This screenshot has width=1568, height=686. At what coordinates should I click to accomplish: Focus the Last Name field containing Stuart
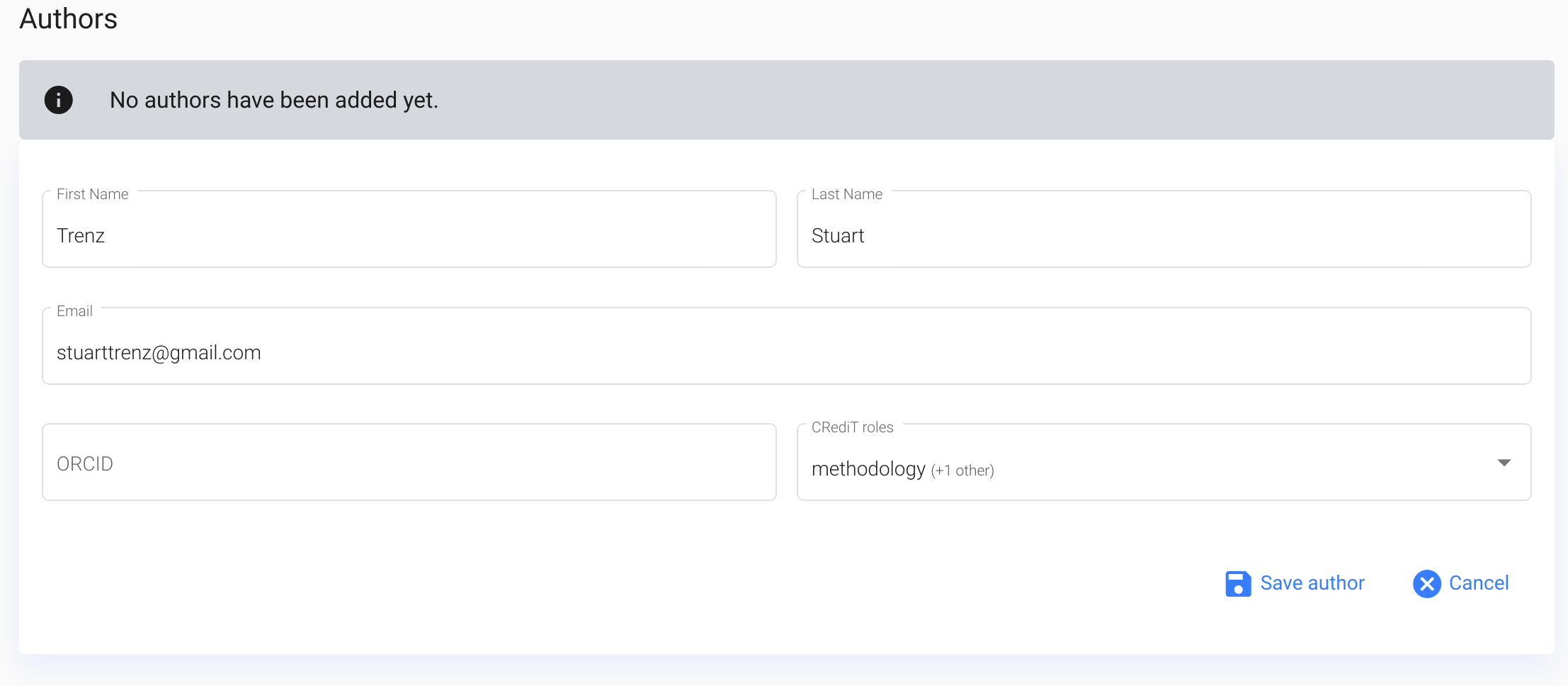[1164, 229]
